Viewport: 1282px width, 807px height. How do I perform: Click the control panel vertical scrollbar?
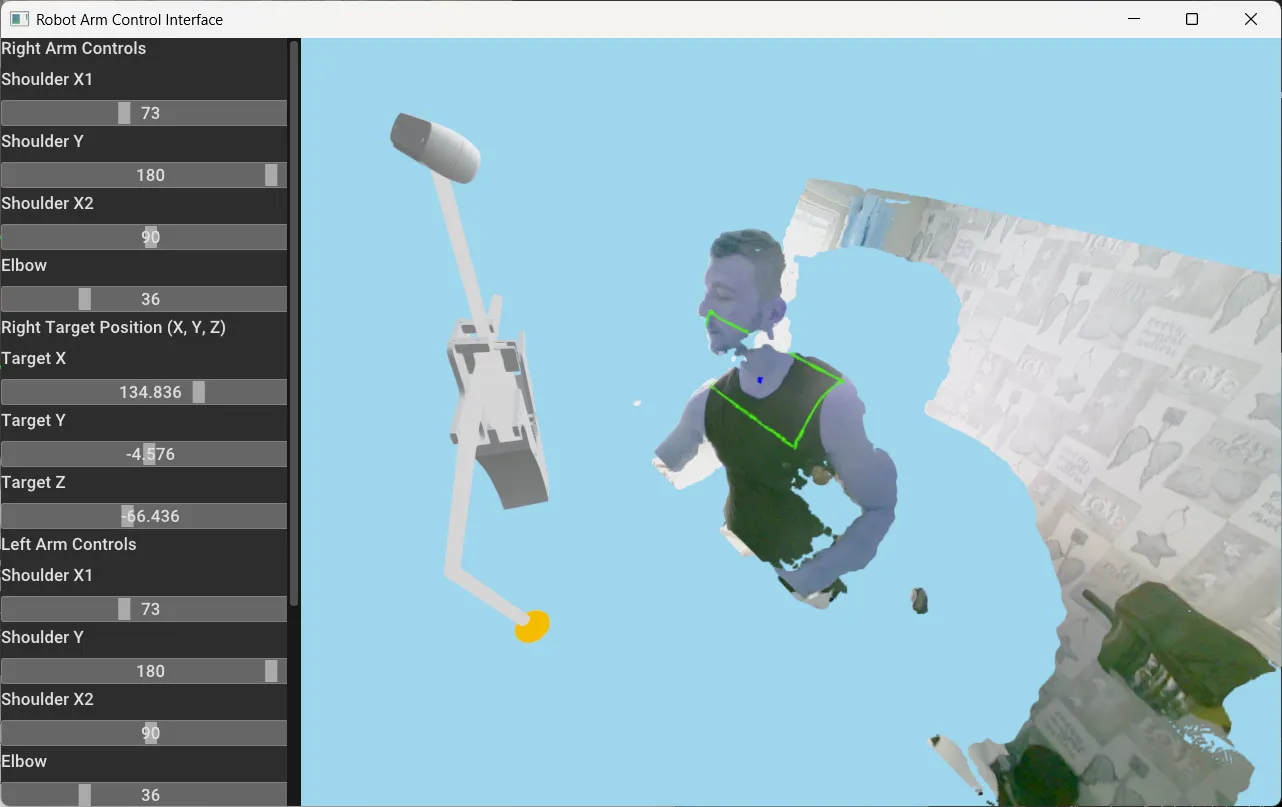(294, 320)
